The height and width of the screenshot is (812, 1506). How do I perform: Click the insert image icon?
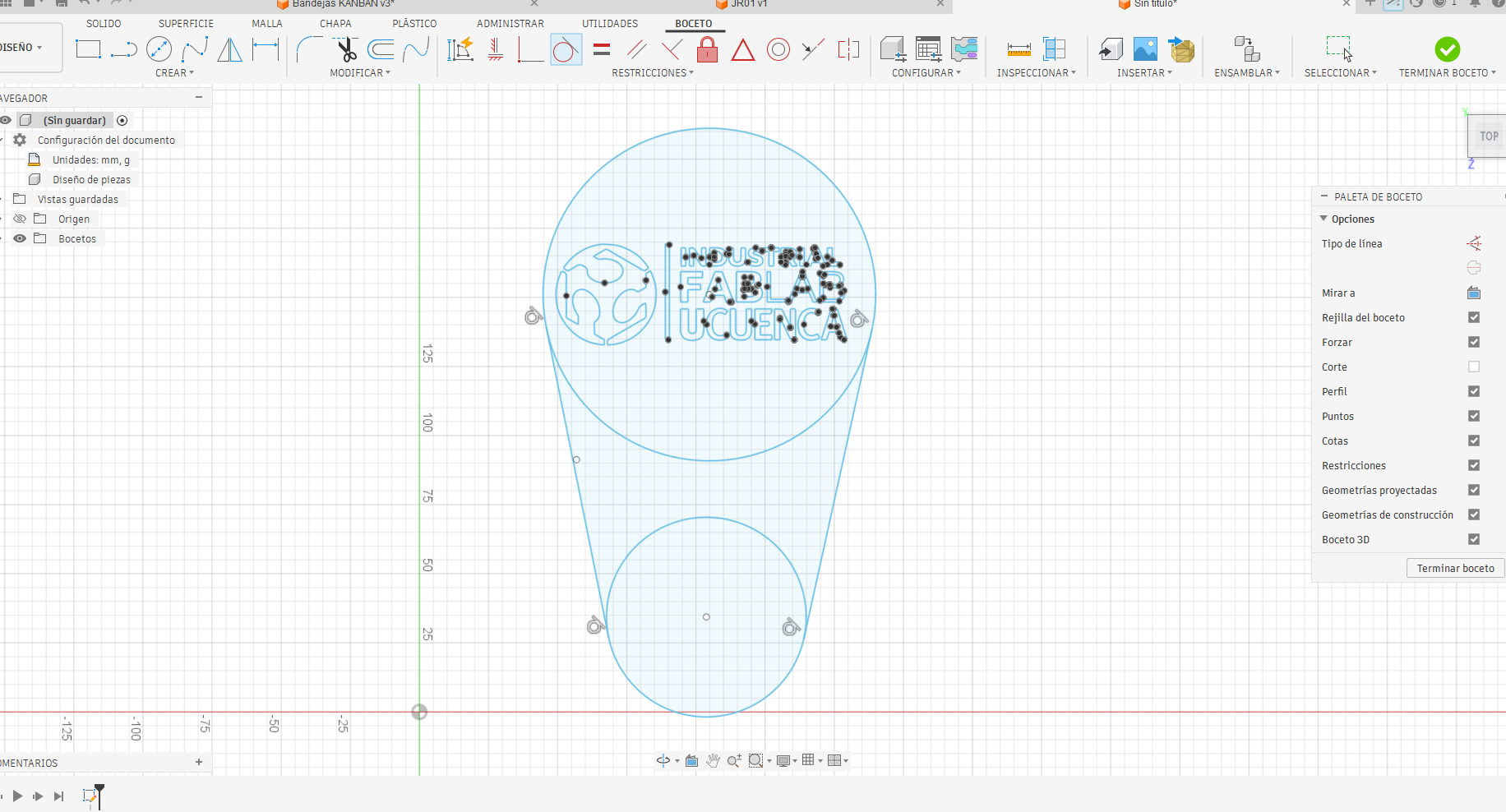pos(1145,49)
